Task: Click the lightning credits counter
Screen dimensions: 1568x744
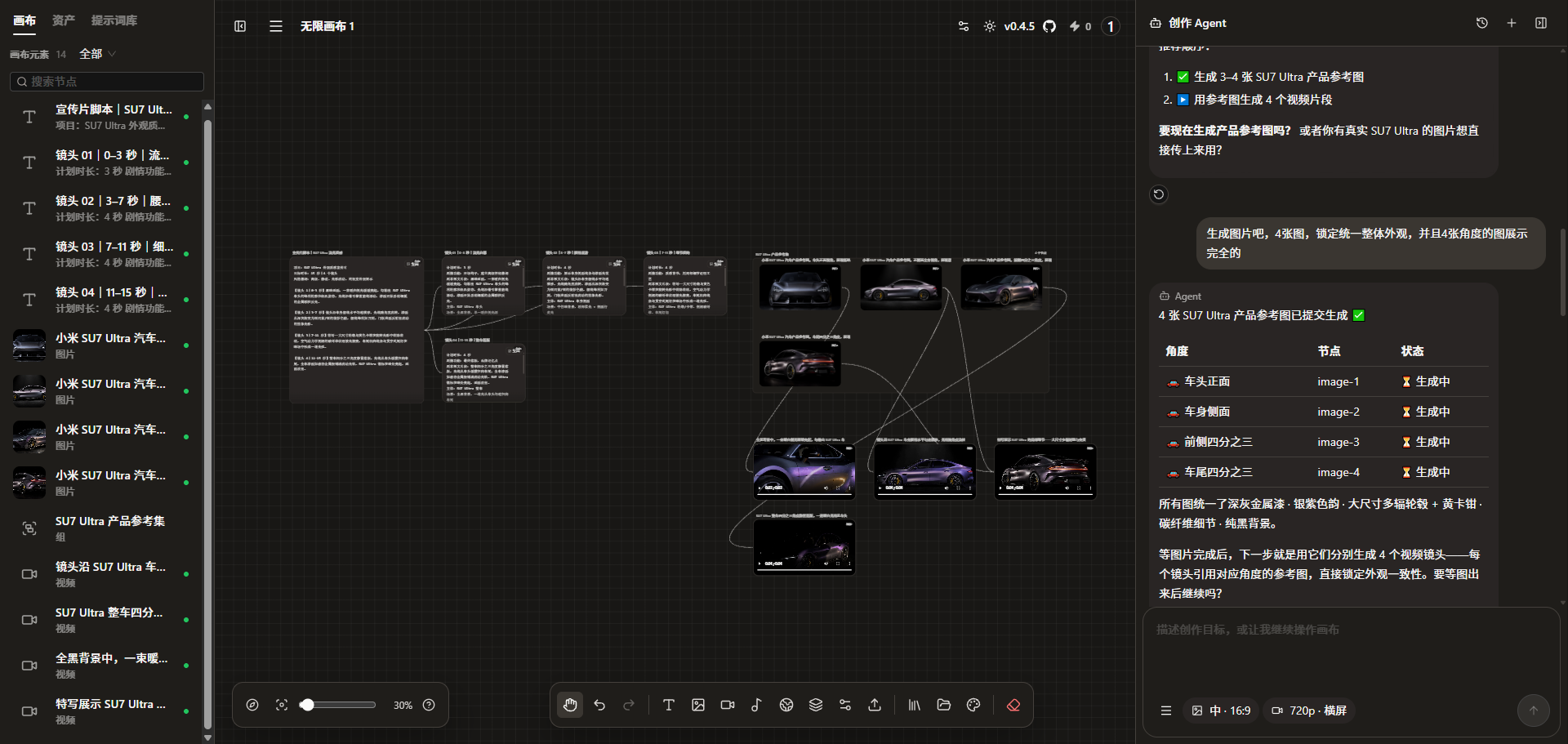Action: pyautogui.click(x=1080, y=26)
